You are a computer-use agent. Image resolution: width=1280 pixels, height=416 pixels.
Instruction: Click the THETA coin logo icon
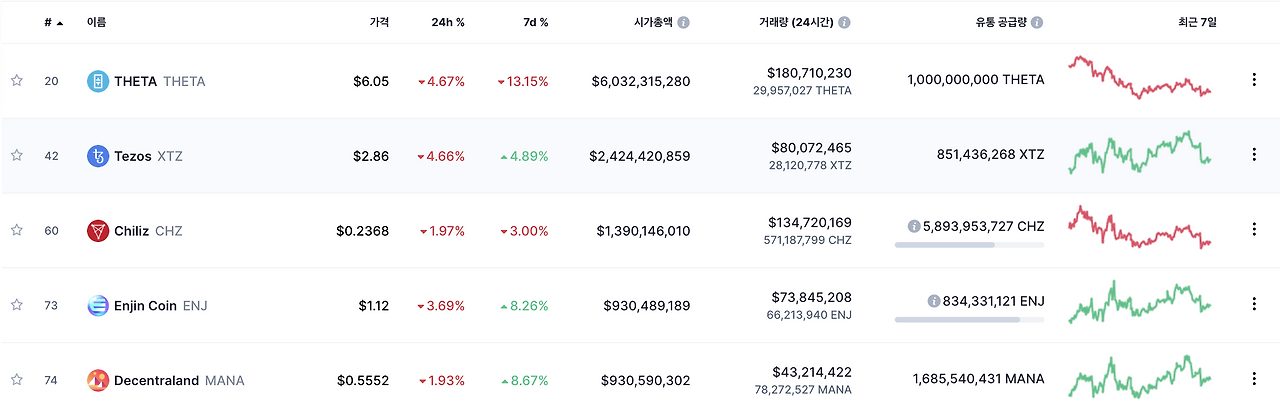[x=98, y=81]
